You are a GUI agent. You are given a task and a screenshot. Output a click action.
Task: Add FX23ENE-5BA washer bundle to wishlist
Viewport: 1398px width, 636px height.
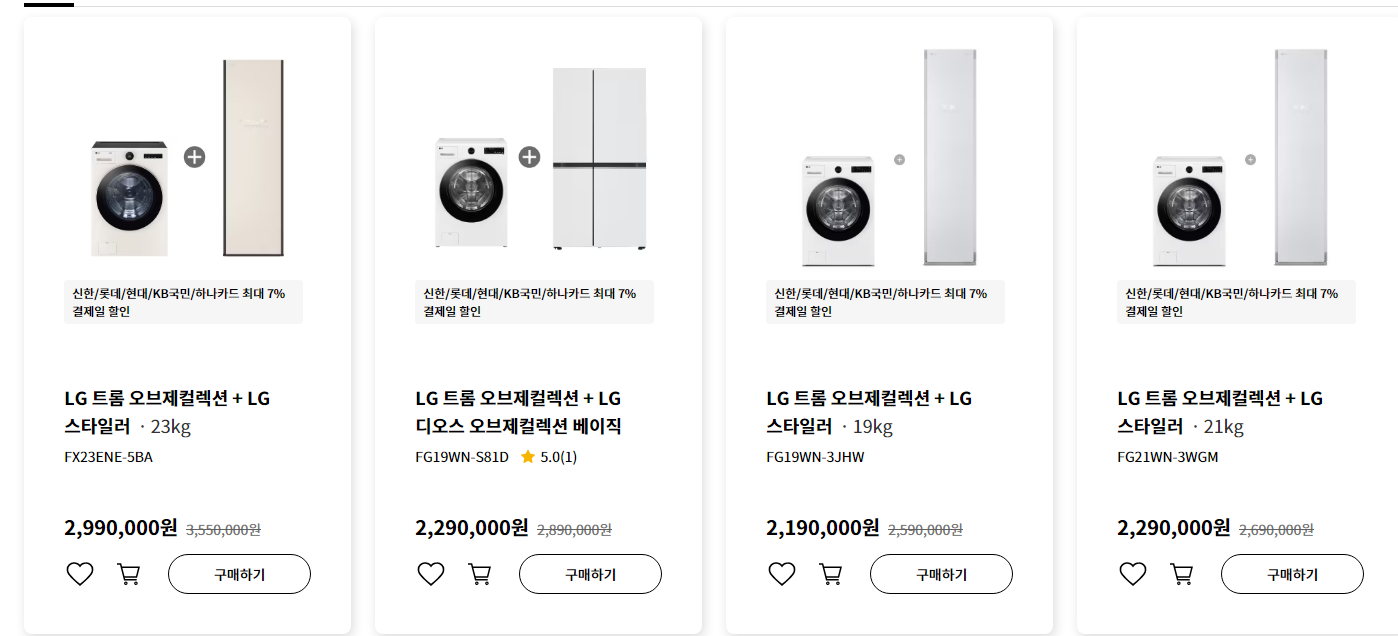(79, 573)
